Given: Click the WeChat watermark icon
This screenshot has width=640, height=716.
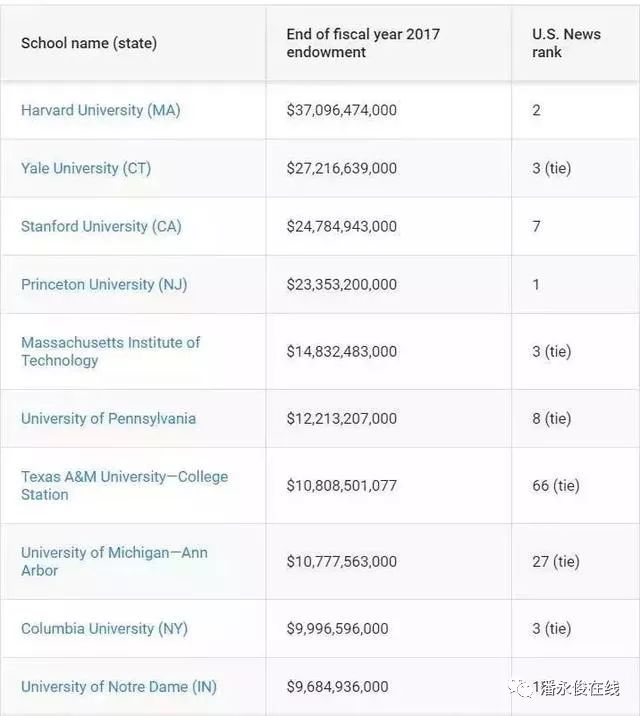Looking at the screenshot, I should point(520,687).
